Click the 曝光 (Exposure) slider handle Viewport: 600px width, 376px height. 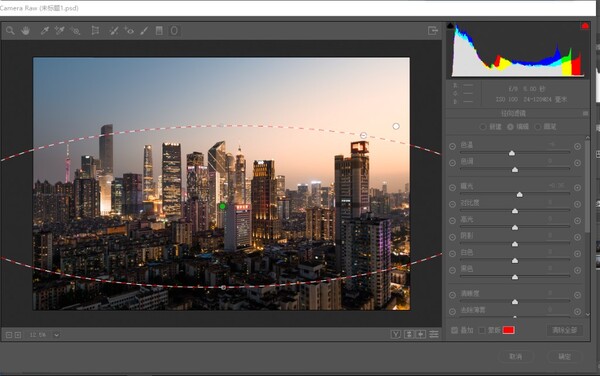(x=519, y=195)
